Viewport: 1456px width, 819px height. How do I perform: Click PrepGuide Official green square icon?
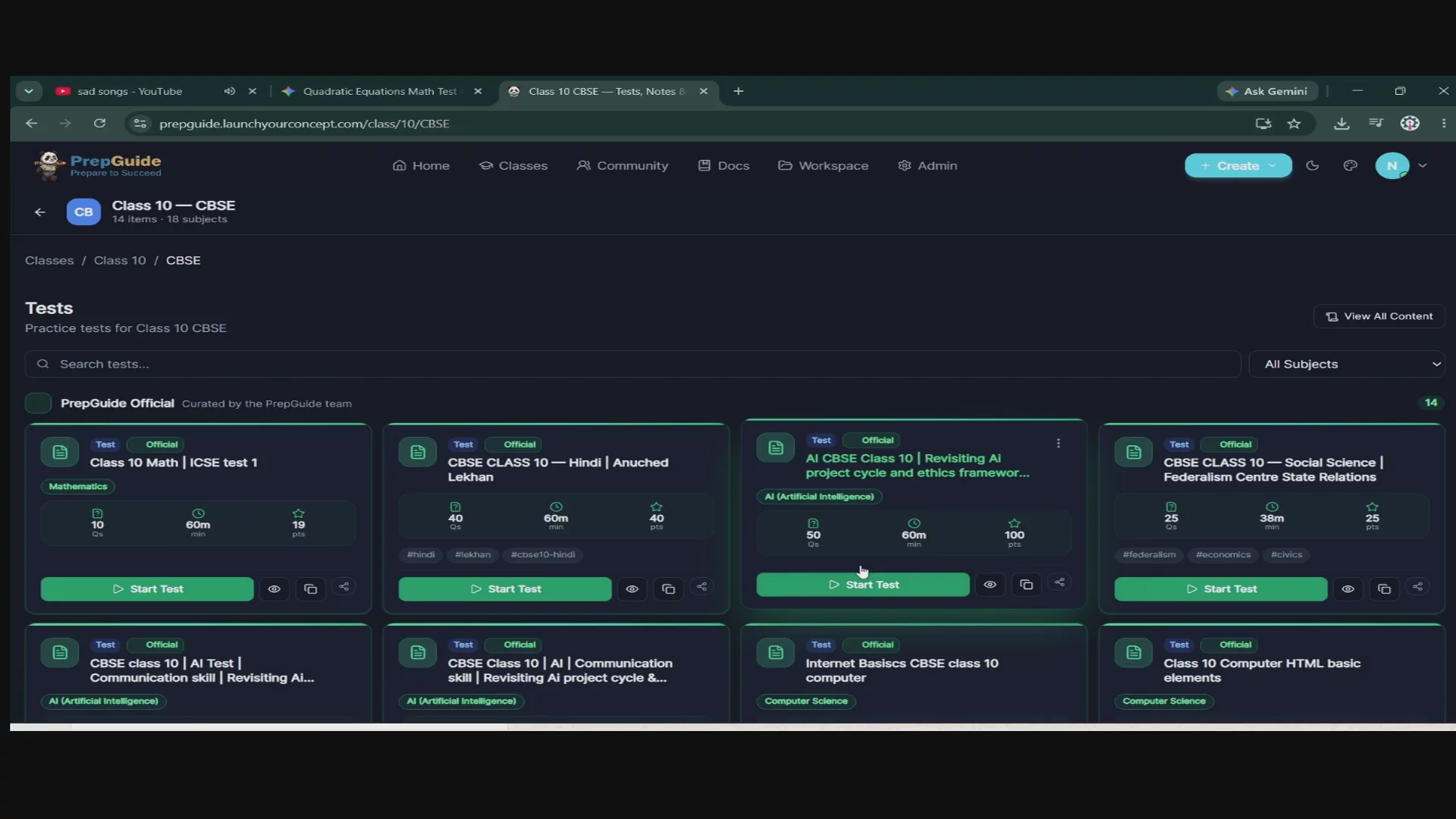pos(38,403)
